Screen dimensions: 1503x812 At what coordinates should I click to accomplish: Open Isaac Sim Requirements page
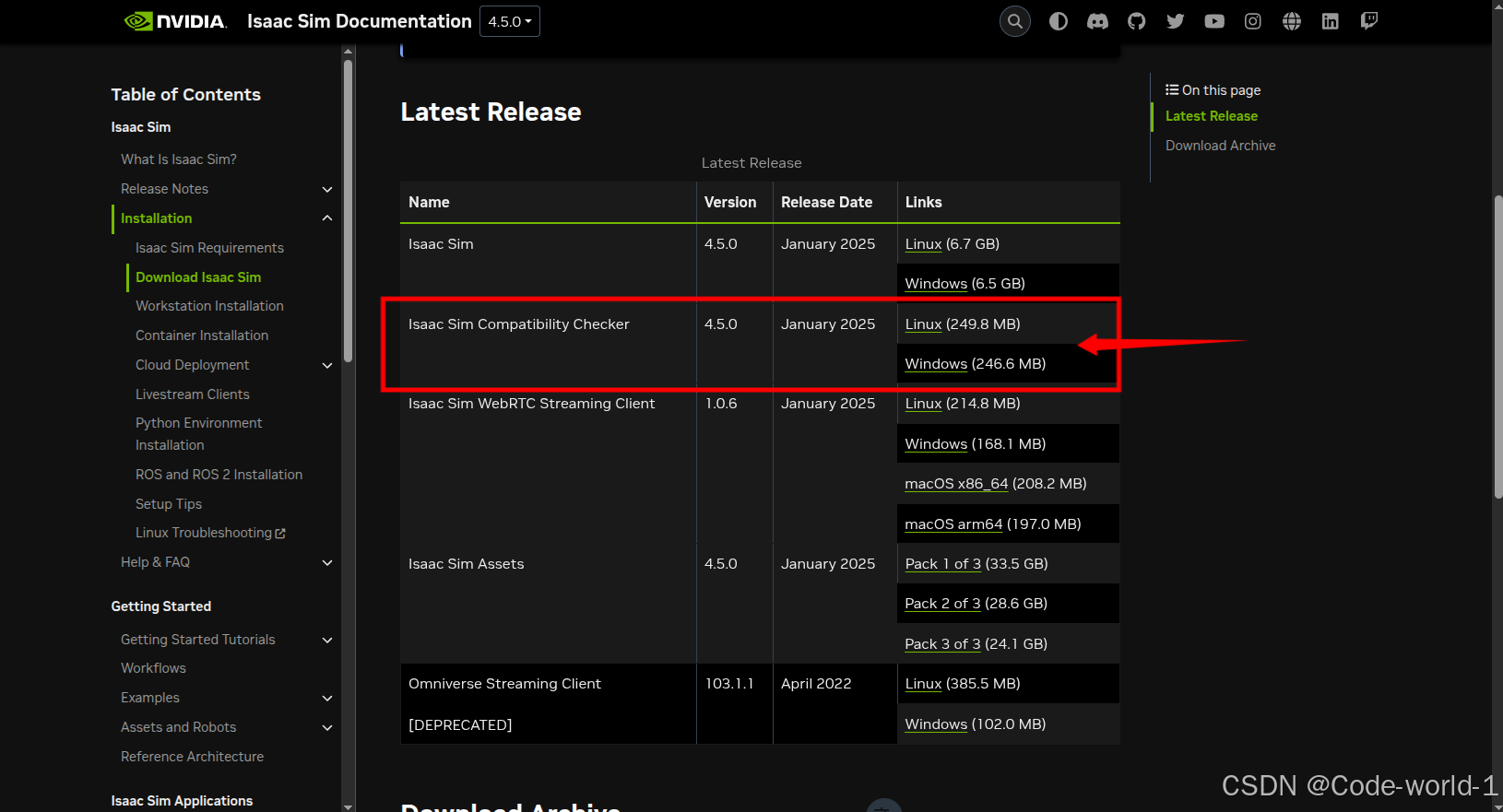[x=209, y=248]
